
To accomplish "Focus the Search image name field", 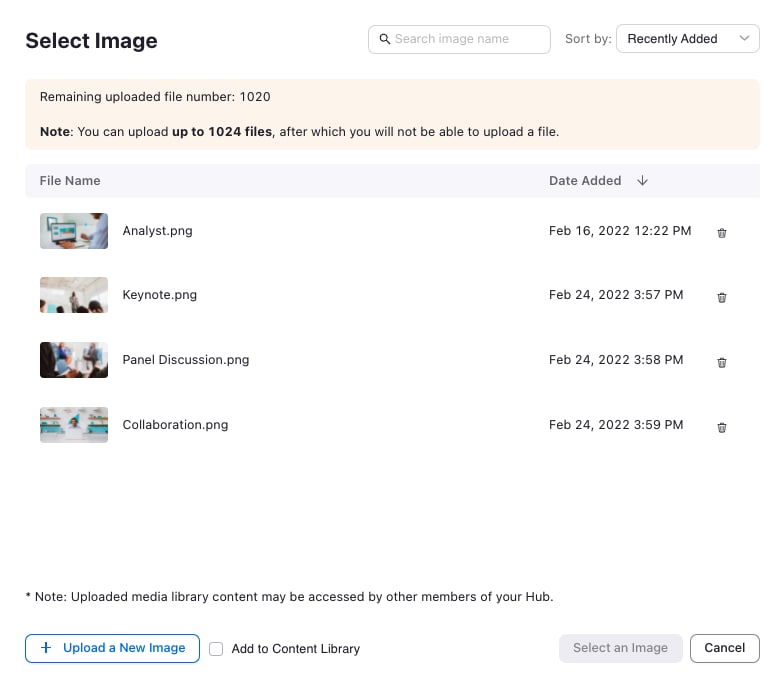I will (468, 39).
